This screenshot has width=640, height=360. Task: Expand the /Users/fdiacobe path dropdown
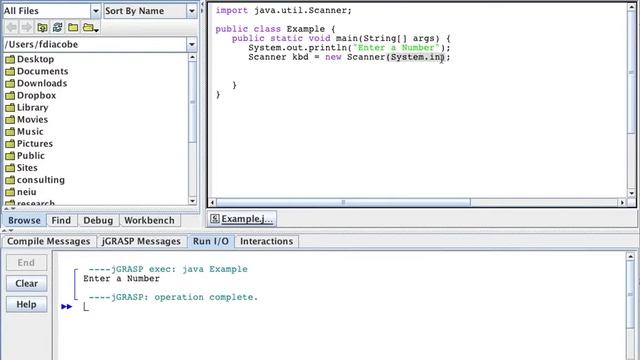[x=191, y=44]
